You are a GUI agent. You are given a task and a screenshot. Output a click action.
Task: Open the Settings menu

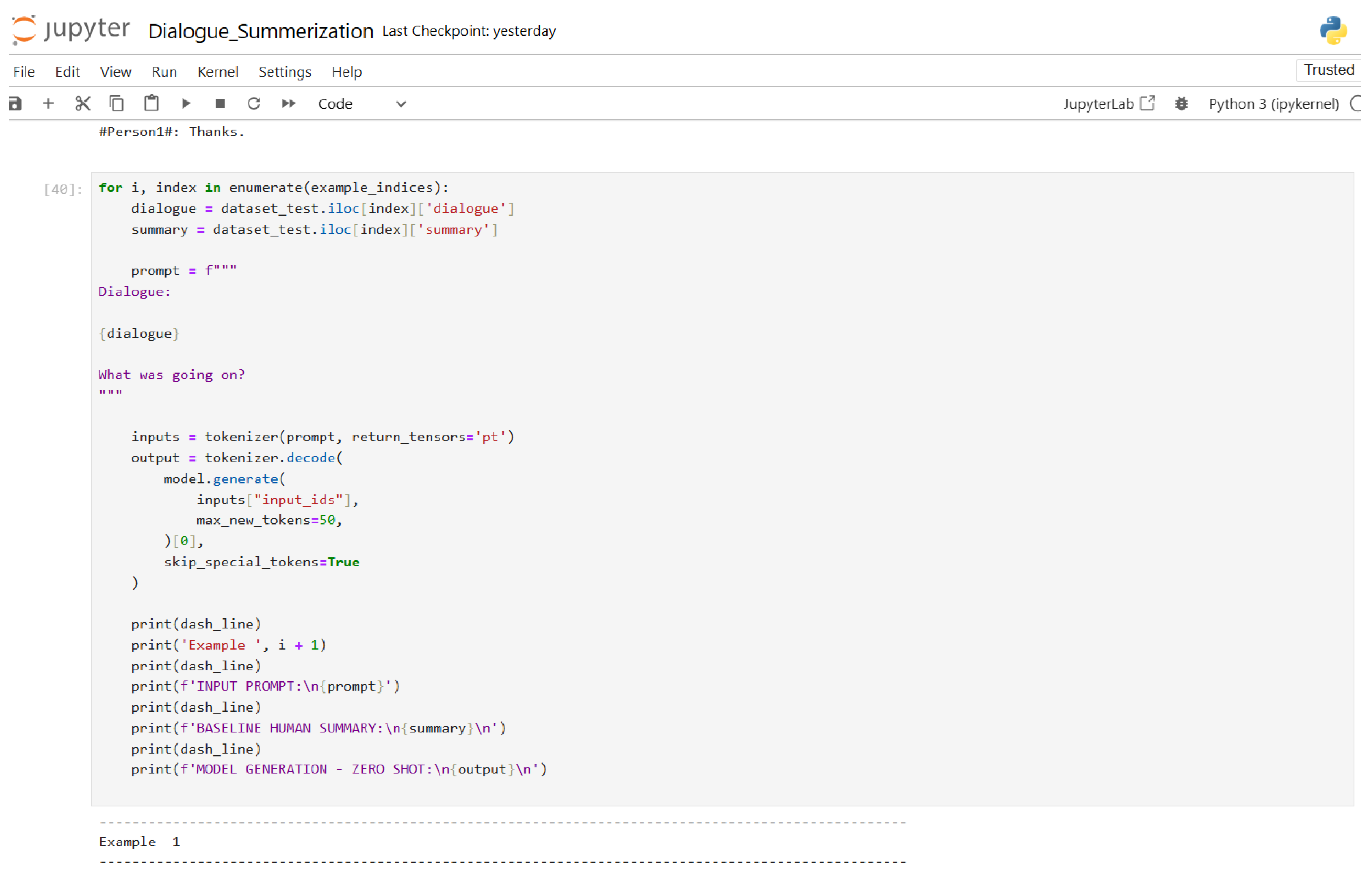tap(285, 72)
